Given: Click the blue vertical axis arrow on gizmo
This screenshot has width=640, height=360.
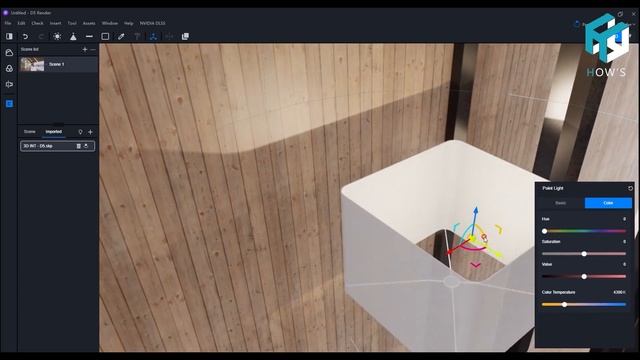Looking at the screenshot, I should tap(476, 211).
